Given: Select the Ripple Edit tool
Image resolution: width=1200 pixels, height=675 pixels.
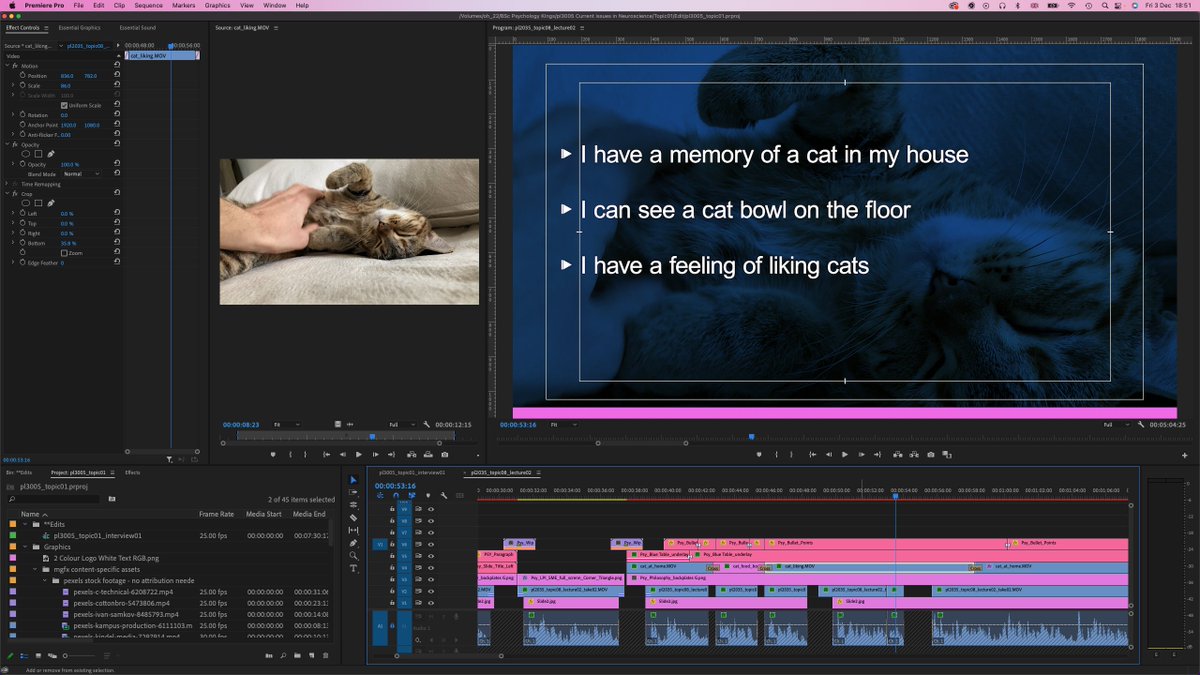Looking at the screenshot, I should [353, 505].
